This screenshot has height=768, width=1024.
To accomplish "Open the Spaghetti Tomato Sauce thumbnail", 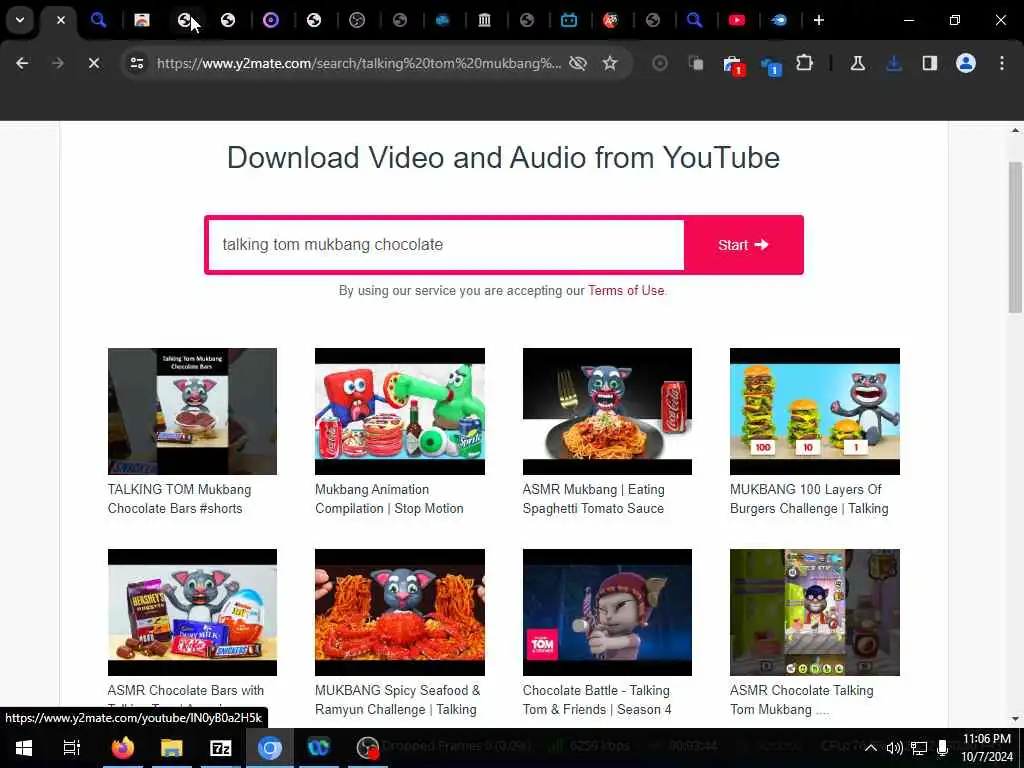I will click(607, 411).
